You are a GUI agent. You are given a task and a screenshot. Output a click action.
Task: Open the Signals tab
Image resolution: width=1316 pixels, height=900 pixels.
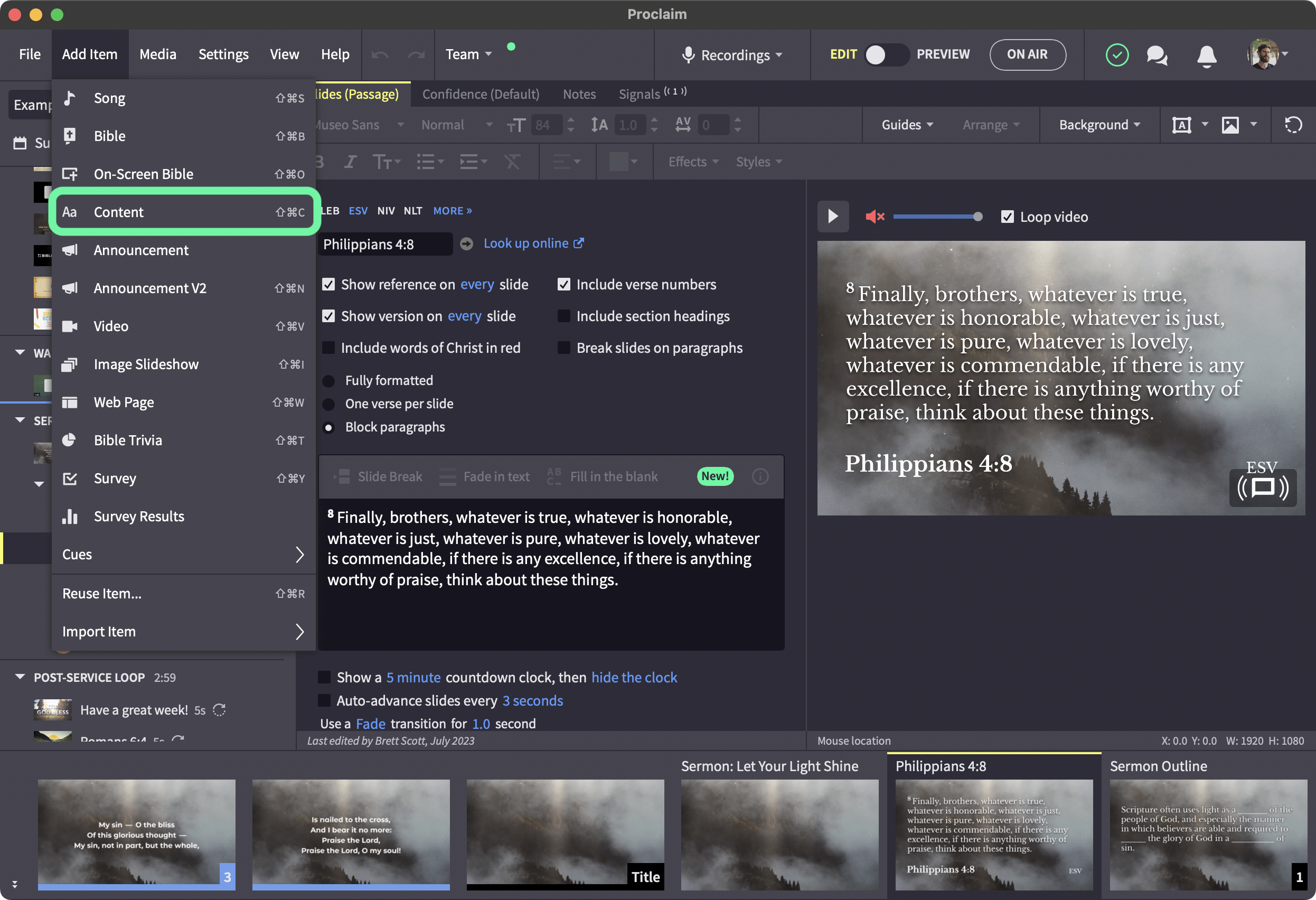pos(652,94)
